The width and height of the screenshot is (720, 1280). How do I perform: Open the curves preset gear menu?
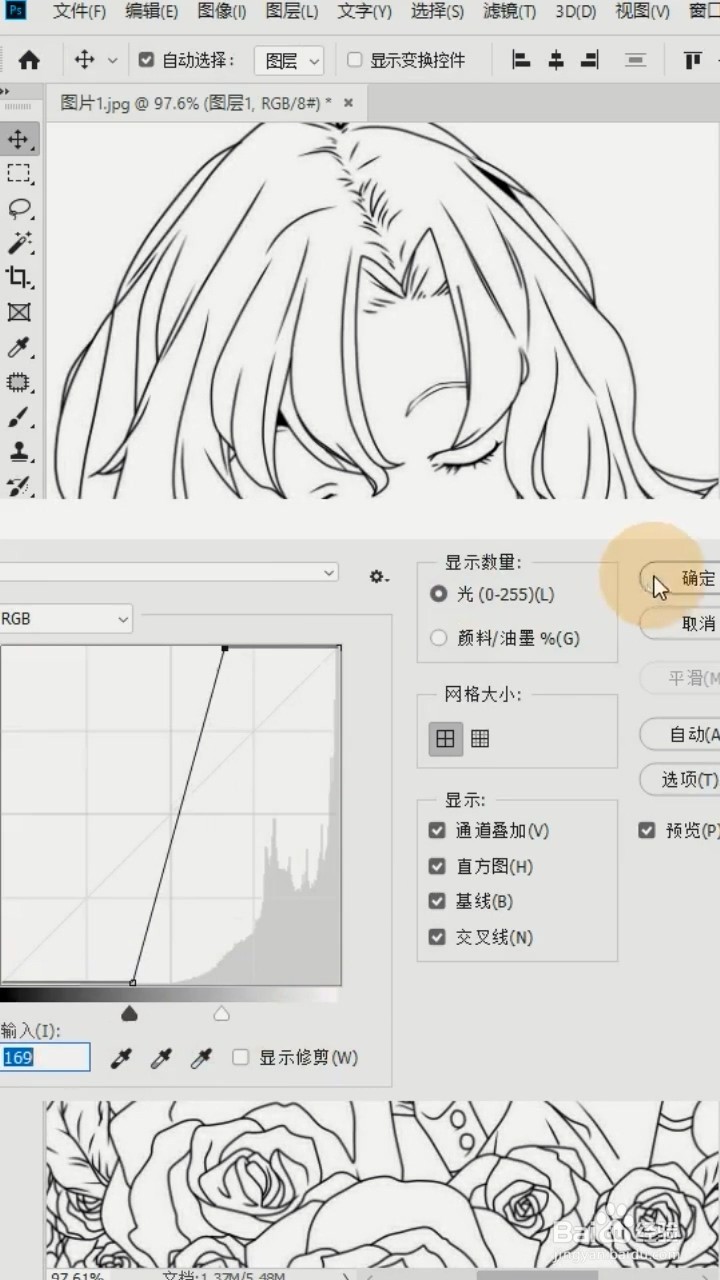(x=379, y=576)
